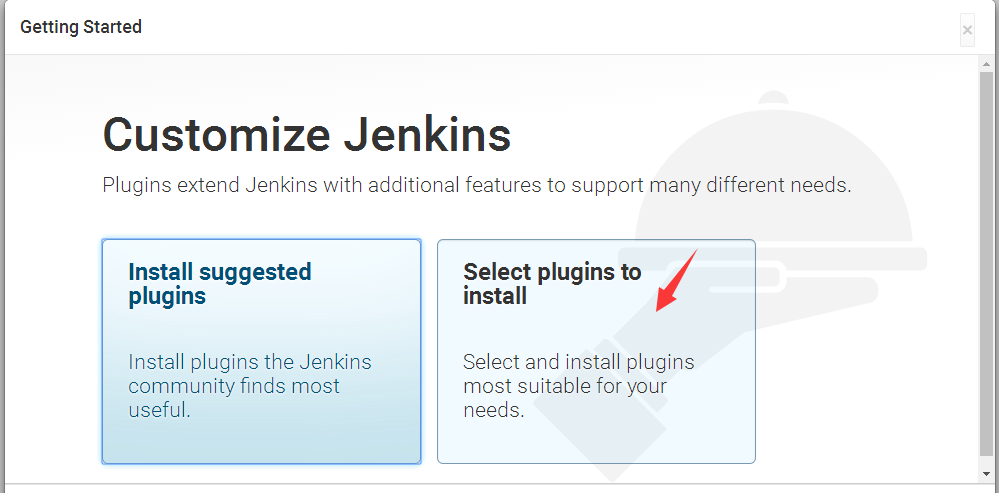
Task: Close the Getting Started dialog
Action: coord(967,30)
